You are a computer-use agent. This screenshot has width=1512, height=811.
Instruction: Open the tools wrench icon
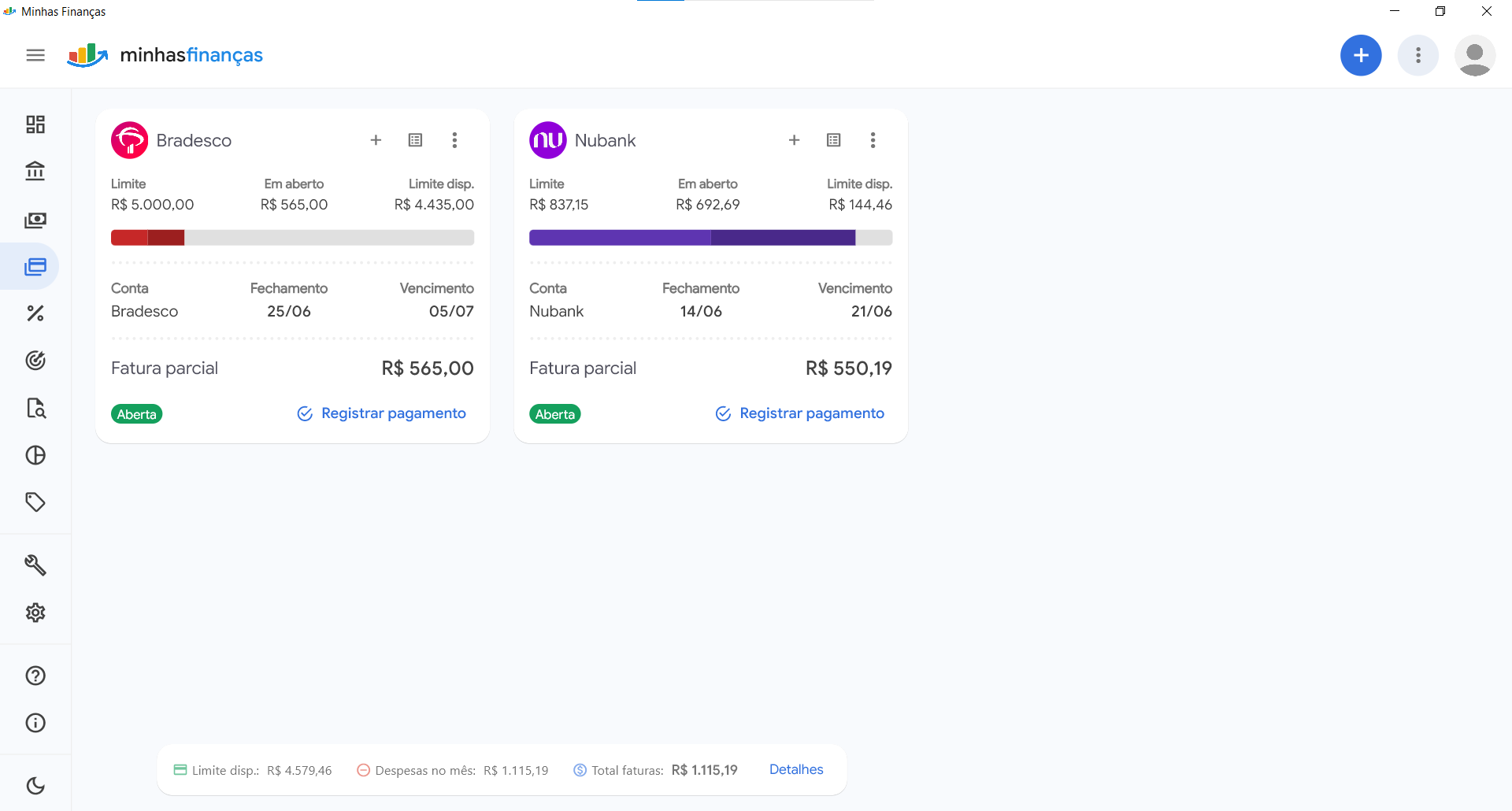[x=35, y=565]
